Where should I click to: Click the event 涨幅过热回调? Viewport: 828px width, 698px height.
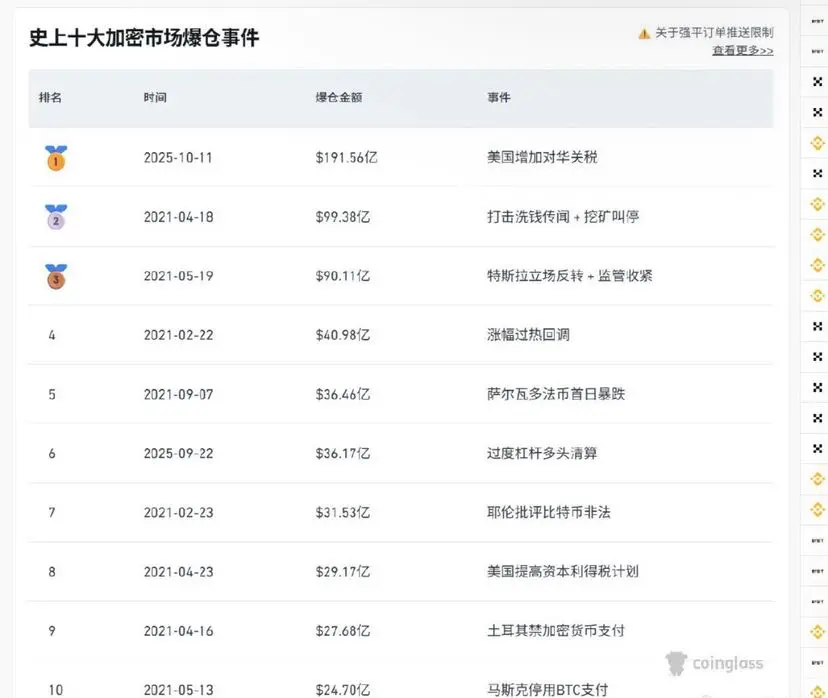[x=529, y=335]
